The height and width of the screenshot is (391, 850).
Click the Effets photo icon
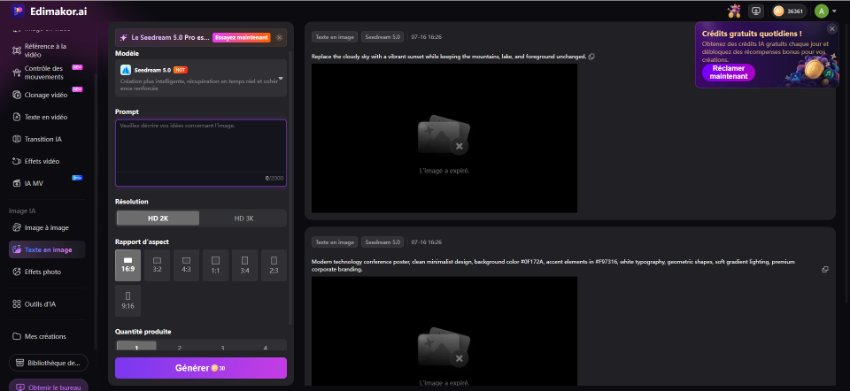pos(16,272)
